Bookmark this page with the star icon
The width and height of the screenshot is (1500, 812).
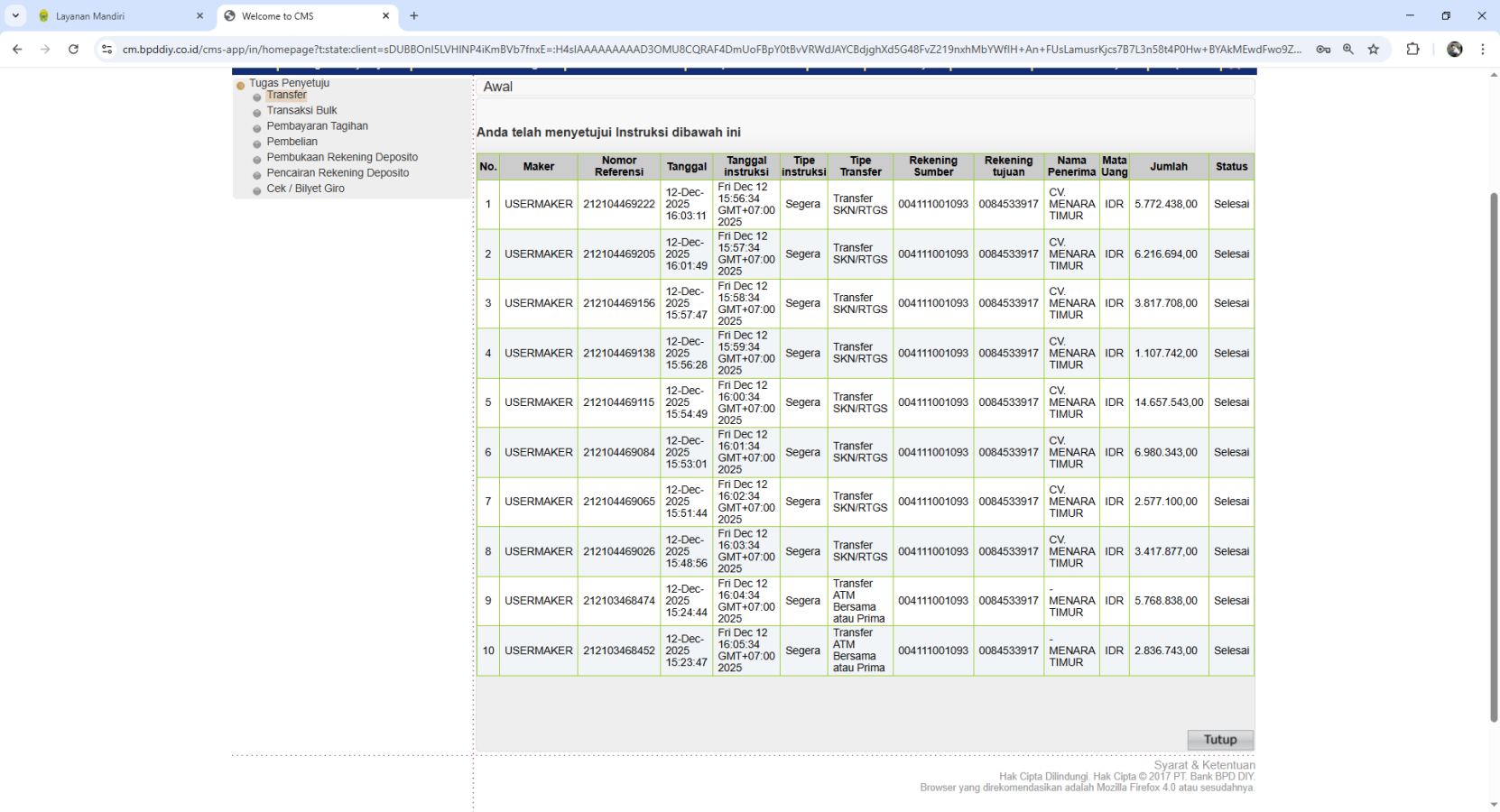pos(1373,50)
